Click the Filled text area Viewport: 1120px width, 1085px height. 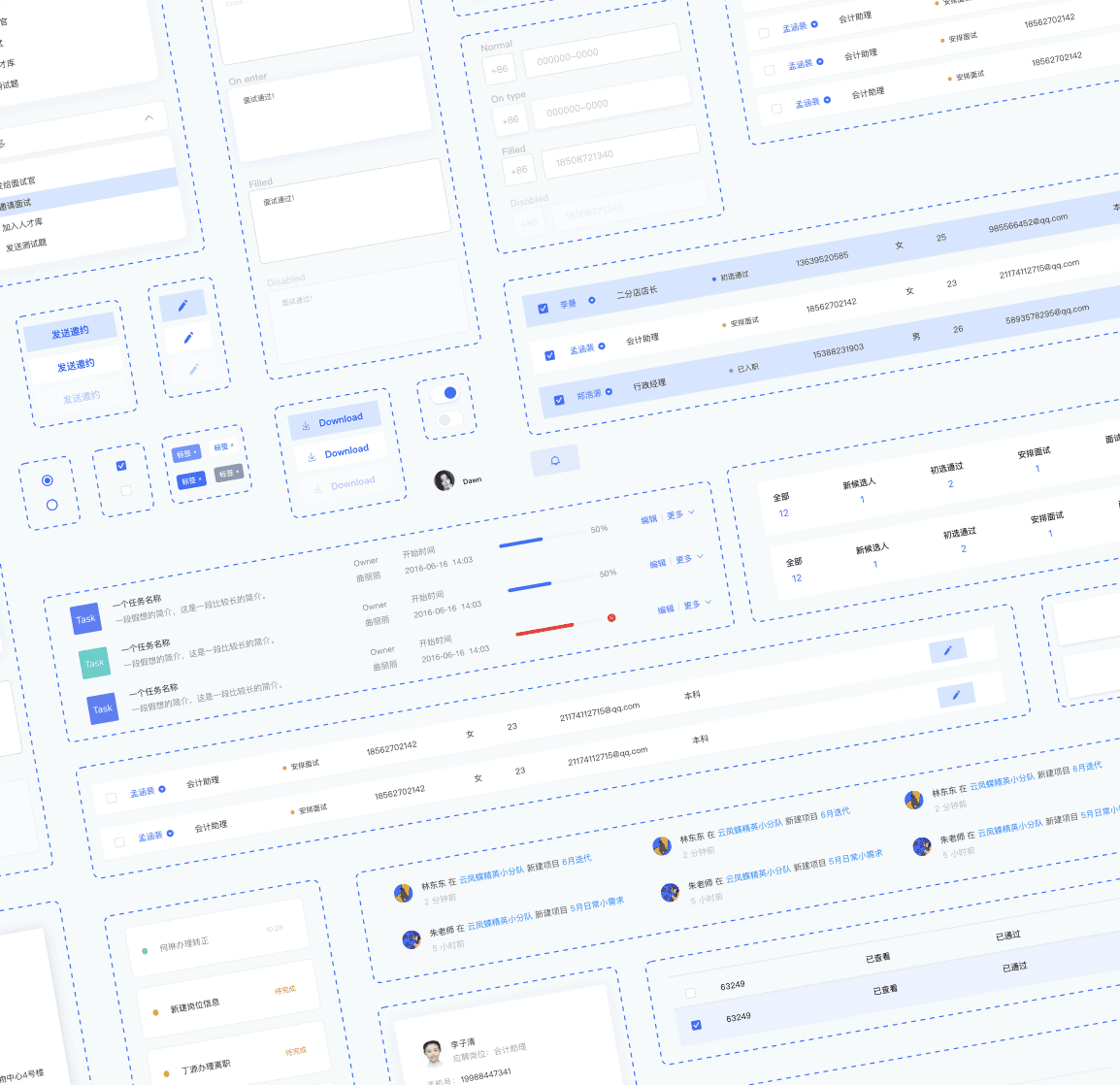(x=350, y=212)
